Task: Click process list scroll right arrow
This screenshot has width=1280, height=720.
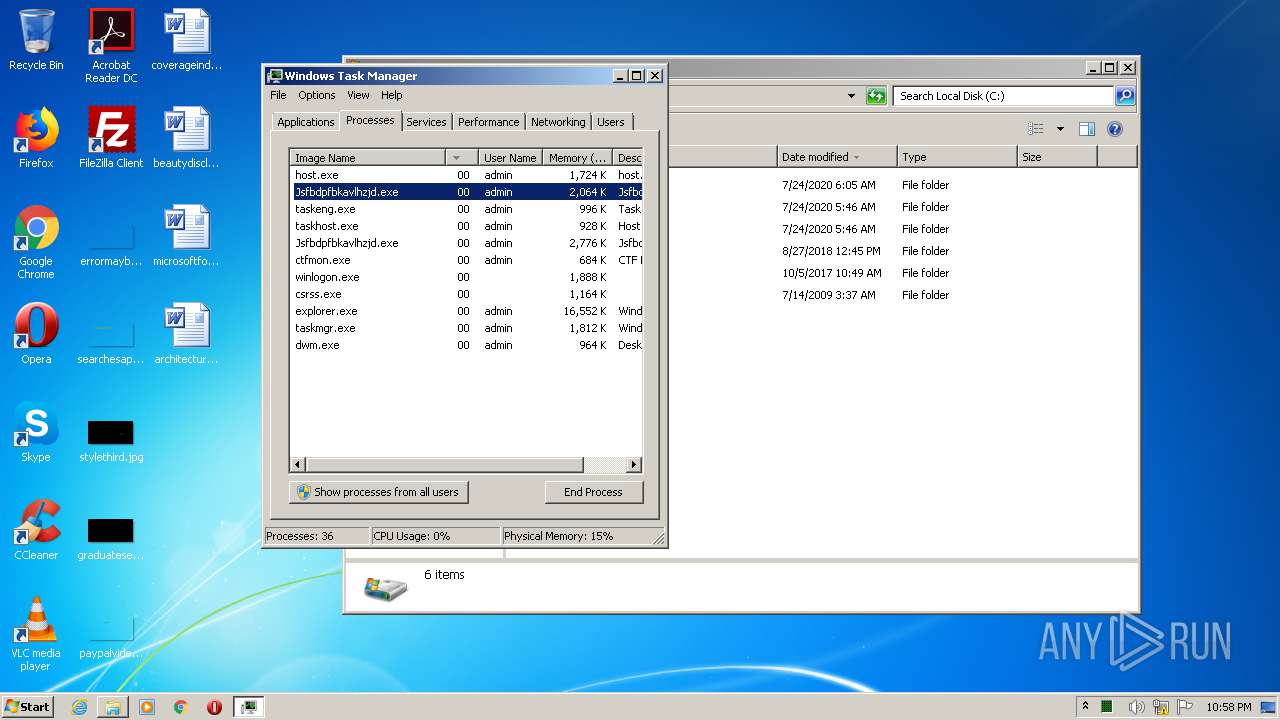Action: (x=633, y=465)
